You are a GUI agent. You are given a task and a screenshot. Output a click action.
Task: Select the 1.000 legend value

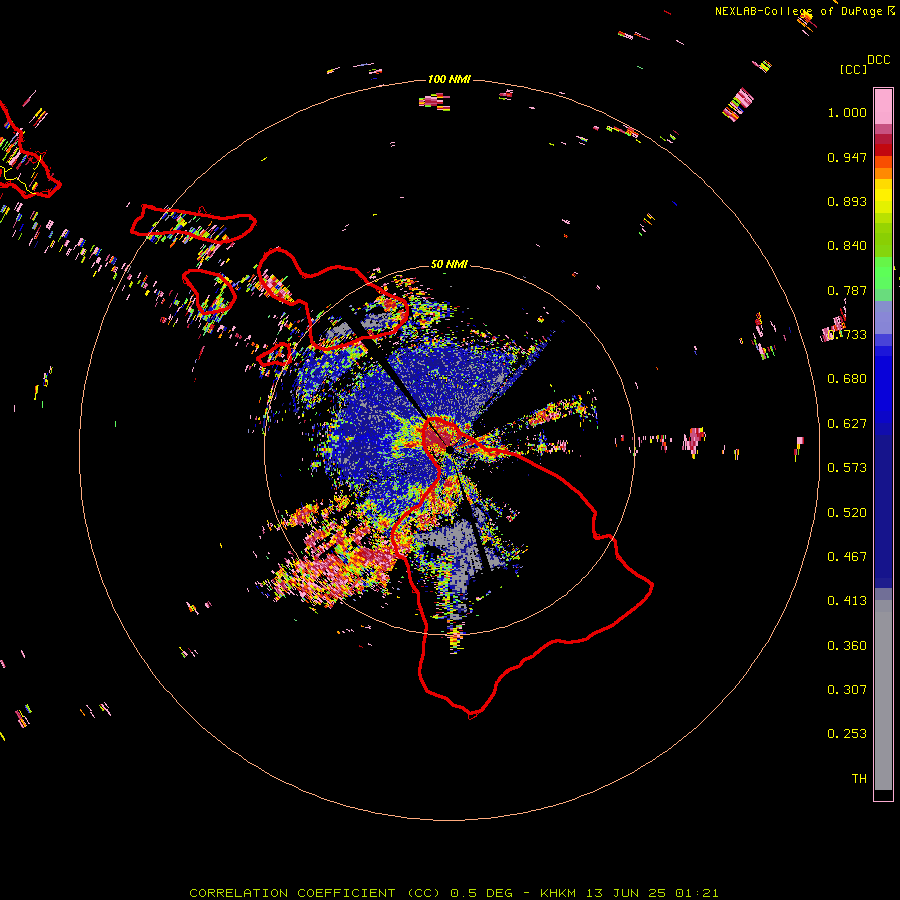pyautogui.click(x=847, y=112)
